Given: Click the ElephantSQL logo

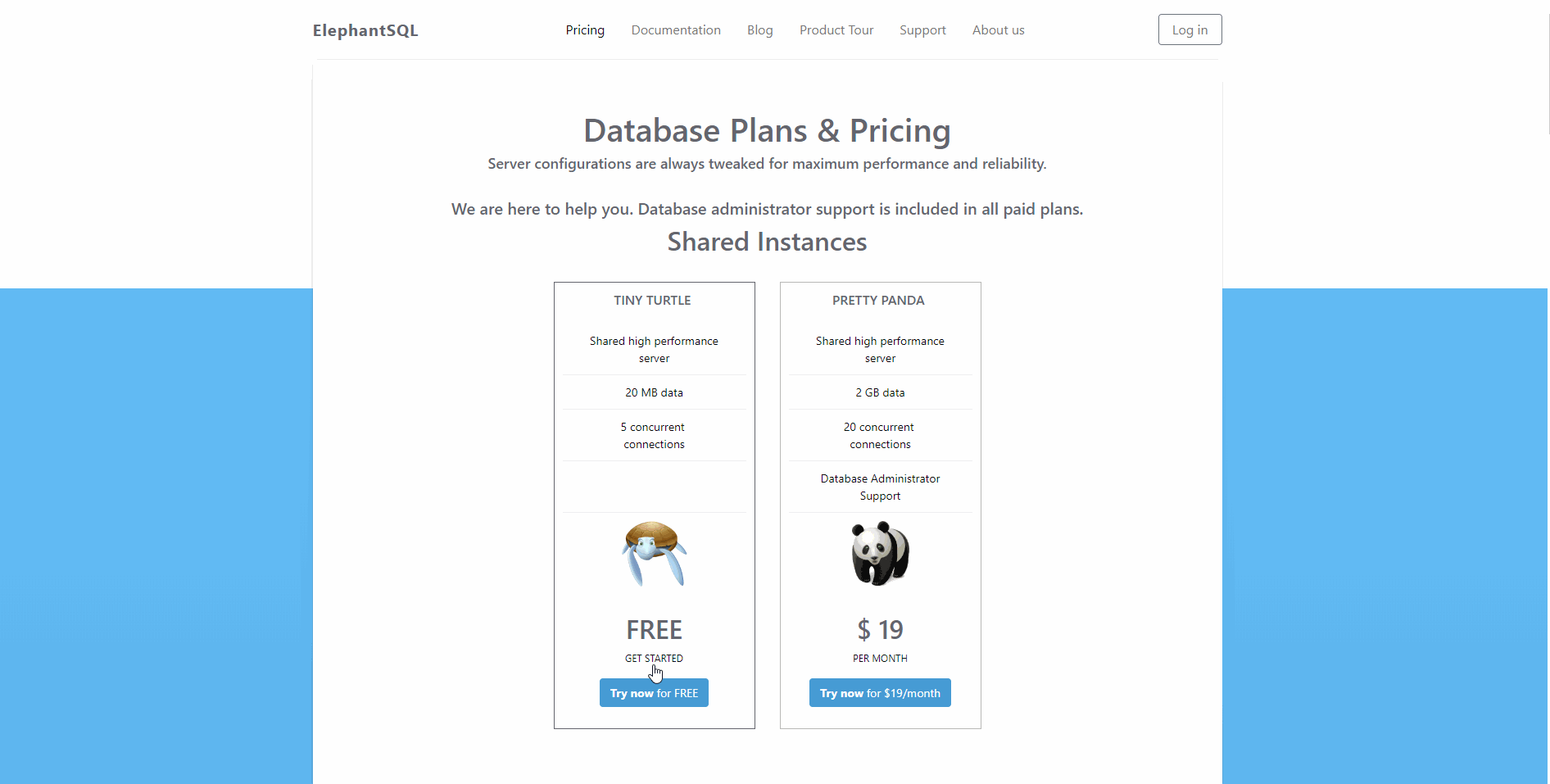Looking at the screenshot, I should pos(365,29).
